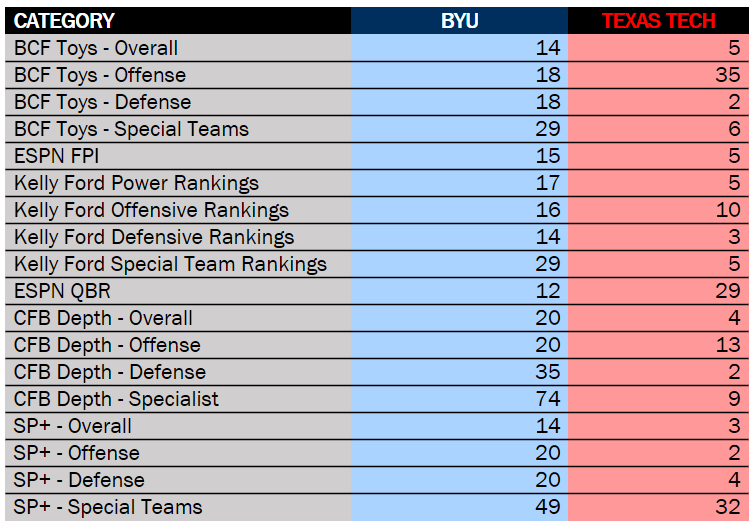Click BYU's SP+ - Special Teams value
754x529 pixels.
(548, 507)
